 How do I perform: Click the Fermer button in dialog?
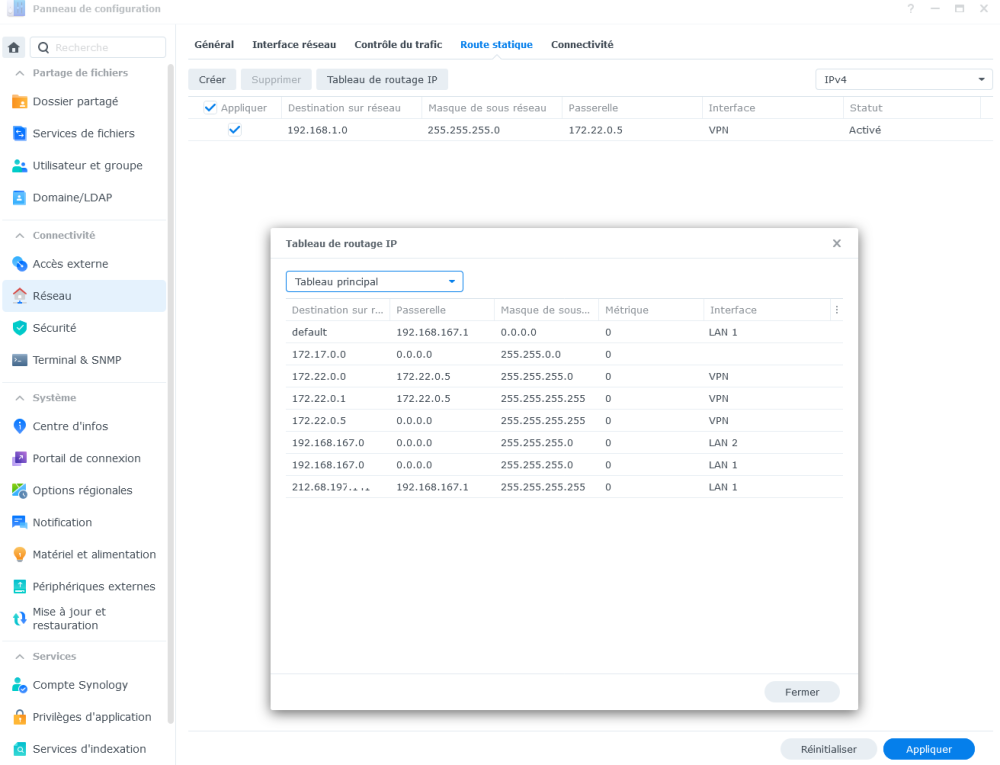point(802,692)
